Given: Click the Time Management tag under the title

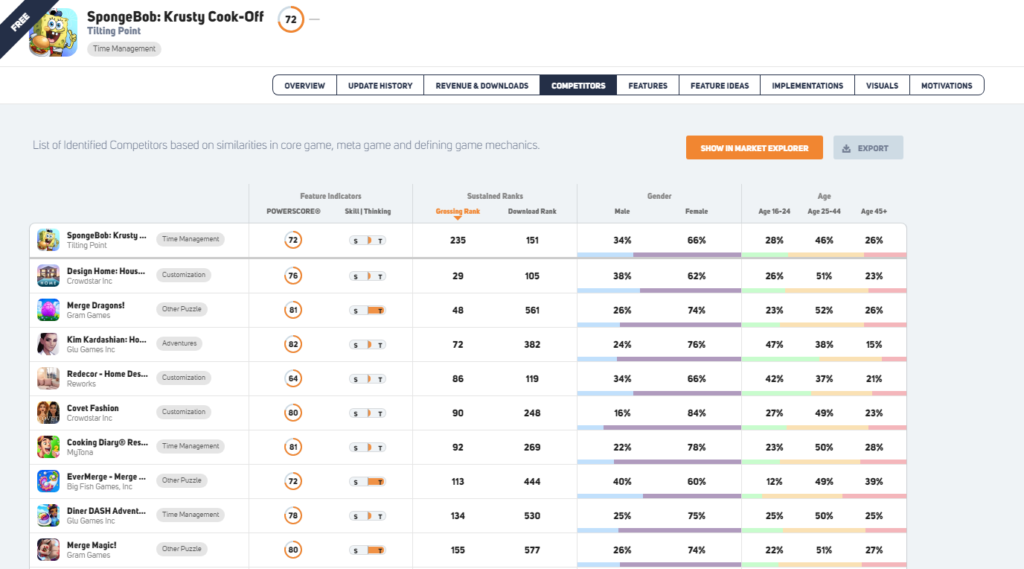Looking at the screenshot, I should [124, 48].
